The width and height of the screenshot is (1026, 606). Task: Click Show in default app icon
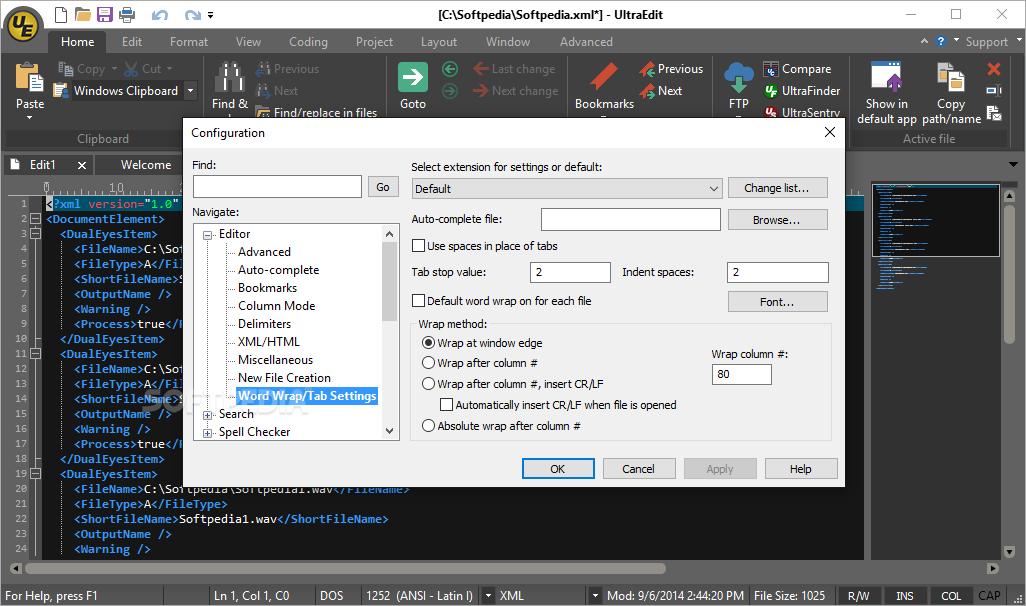click(887, 77)
